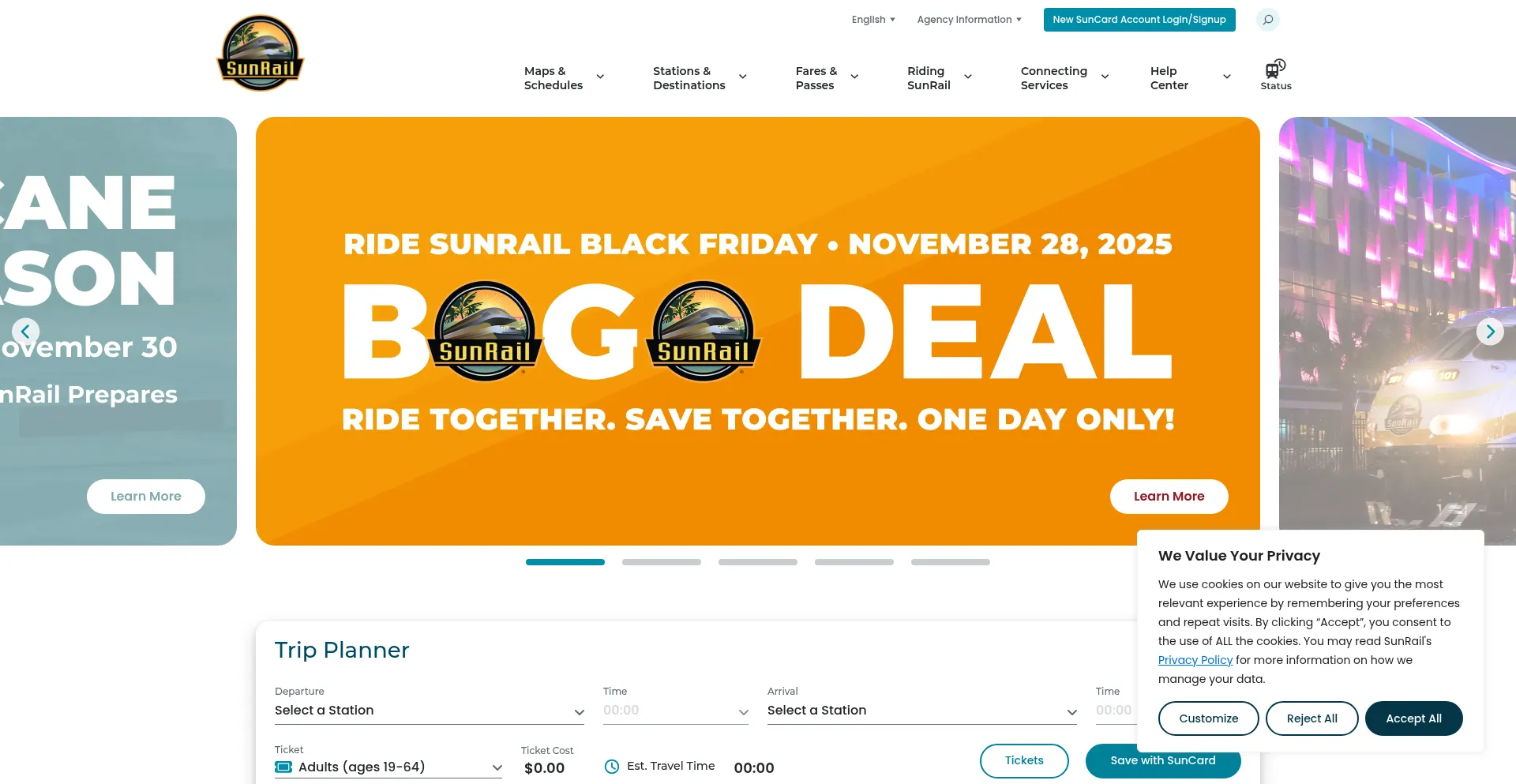Click the clock icon by Est. Travel Time
The height and width of the screenshot is (784, 1516).
612,767
